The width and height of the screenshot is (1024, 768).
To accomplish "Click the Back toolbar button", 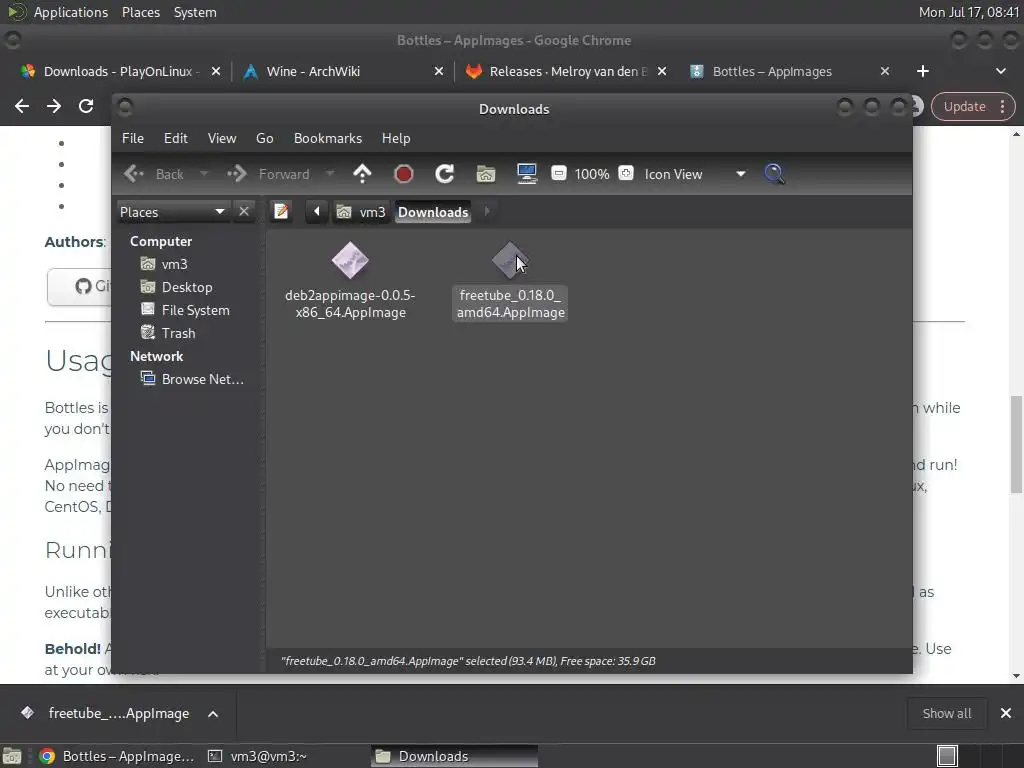I will click(x=154, y=174).
